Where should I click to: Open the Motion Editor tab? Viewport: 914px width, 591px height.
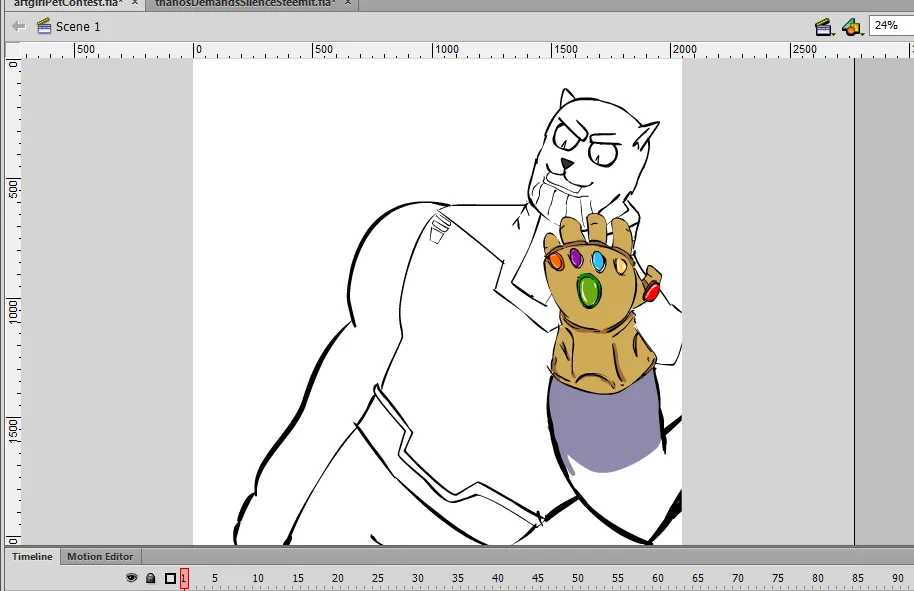tap(100, 557)
